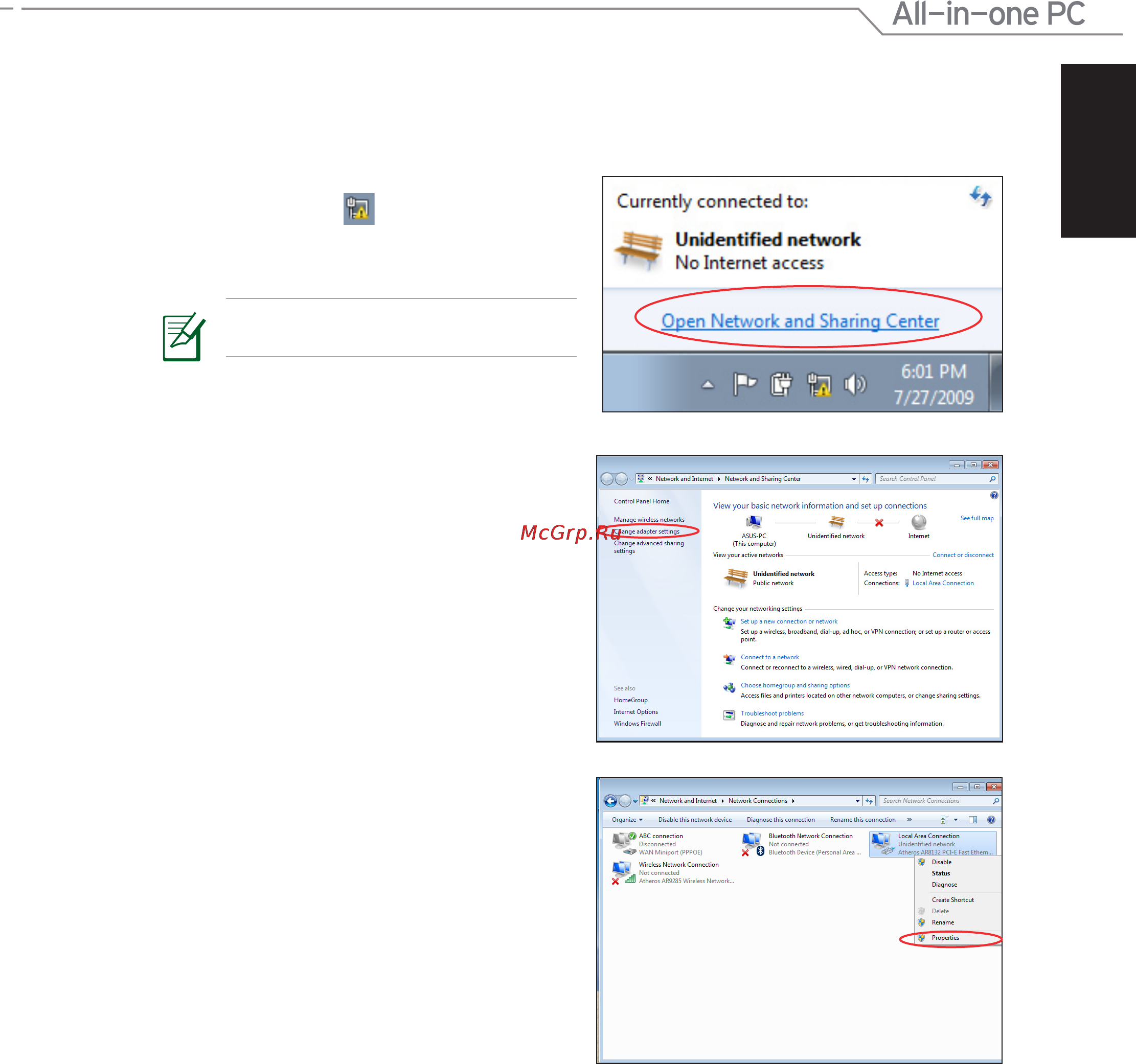Open Manage wireless networks
Image resolution: width=1136 pixels, height=1064 pixels.
pyautogui.click(x=649, y=520)
